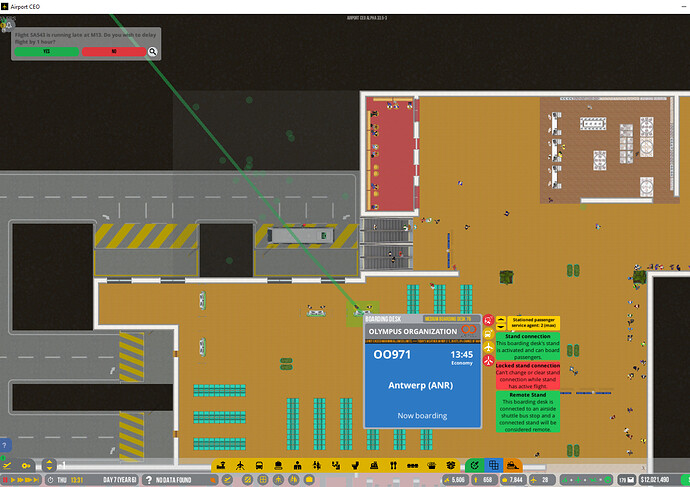Open the seating and bench build menu
The width and height of the screenshot is (690, 487).
(412, 465)
